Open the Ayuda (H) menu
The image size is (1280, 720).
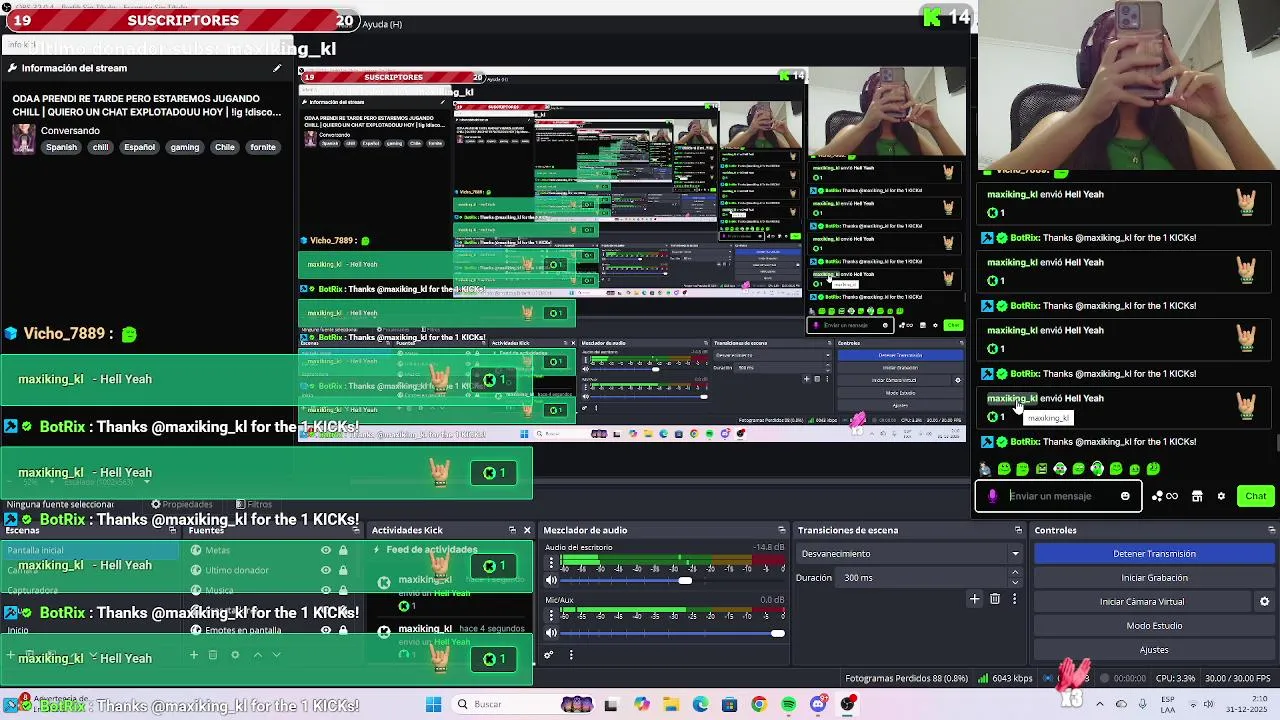point(382,24)
